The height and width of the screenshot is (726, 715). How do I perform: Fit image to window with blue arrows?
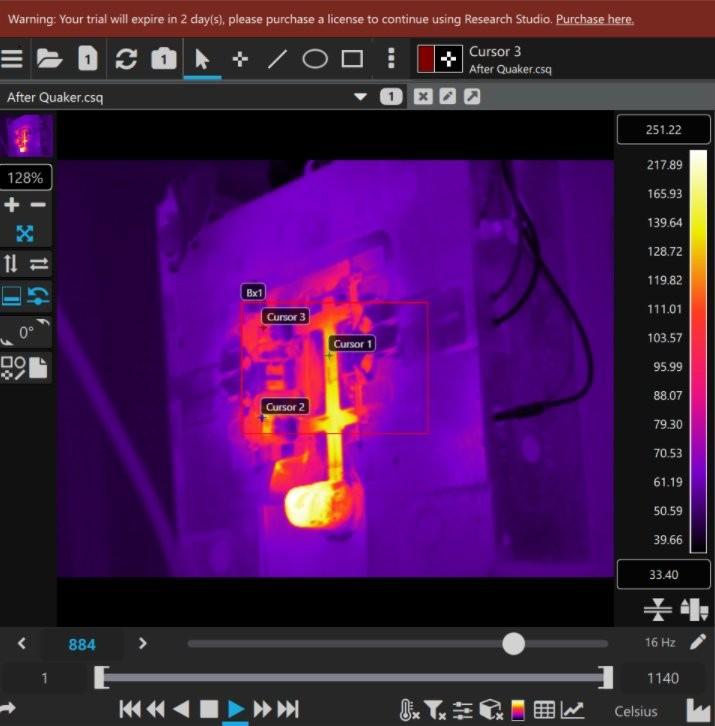tap(25, 234)
